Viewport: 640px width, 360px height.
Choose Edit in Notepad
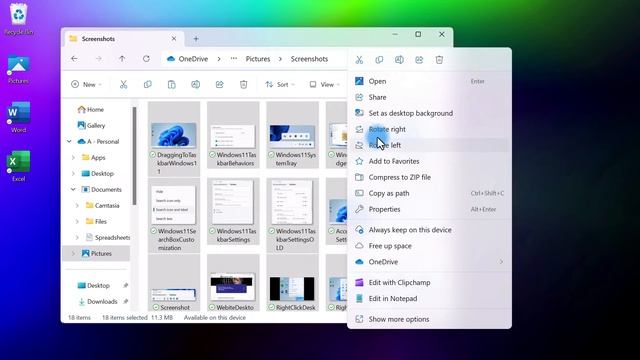click(429, 298)
